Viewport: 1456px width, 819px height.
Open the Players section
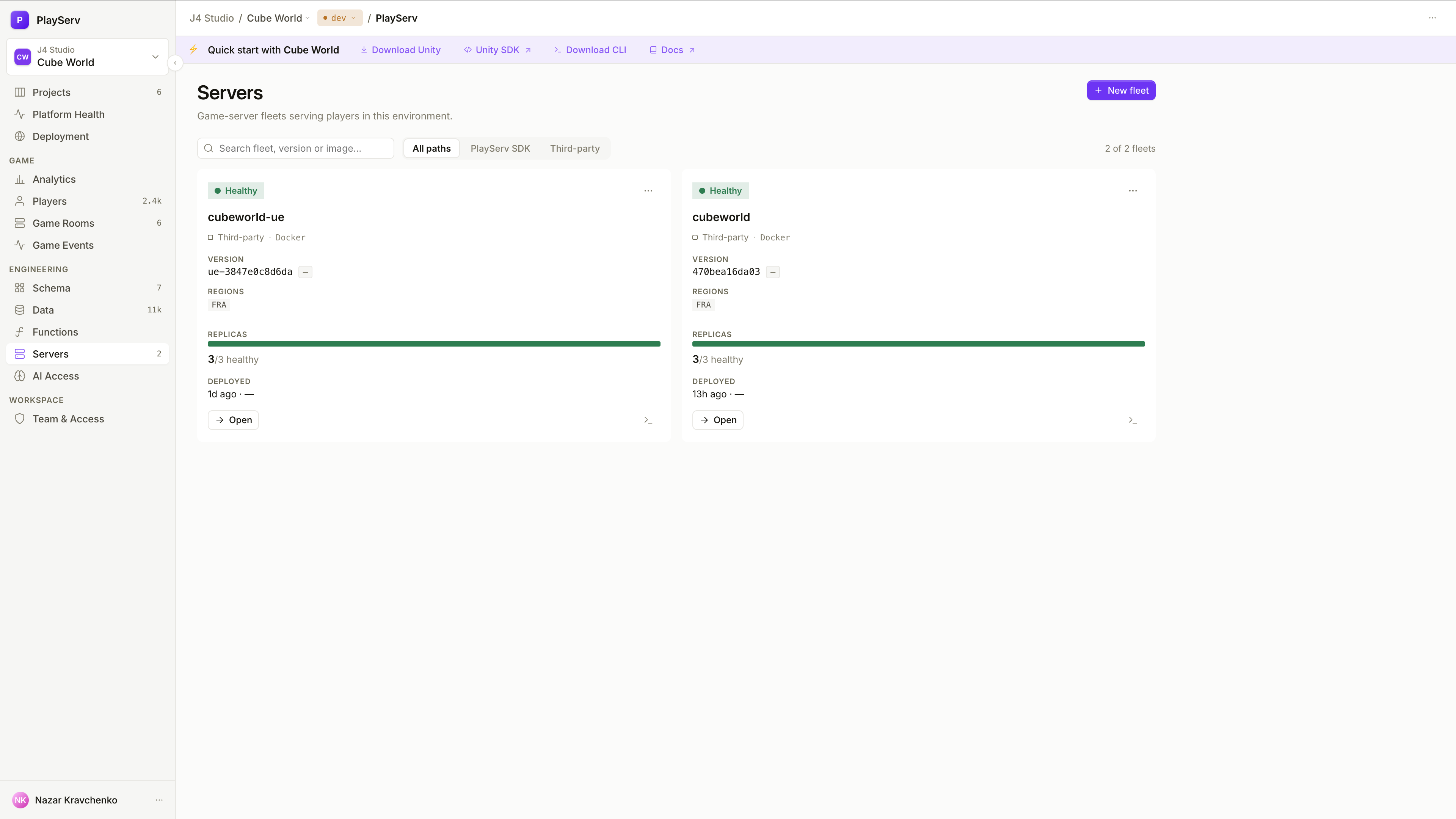pos(88,201)
